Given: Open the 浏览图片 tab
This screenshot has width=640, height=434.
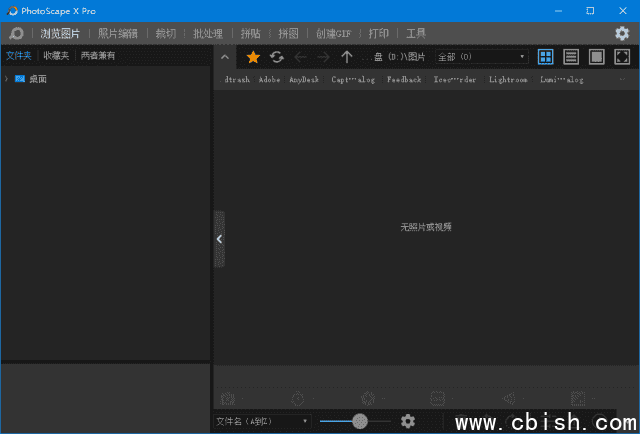Looking at the screenshot, I should 60,33.
